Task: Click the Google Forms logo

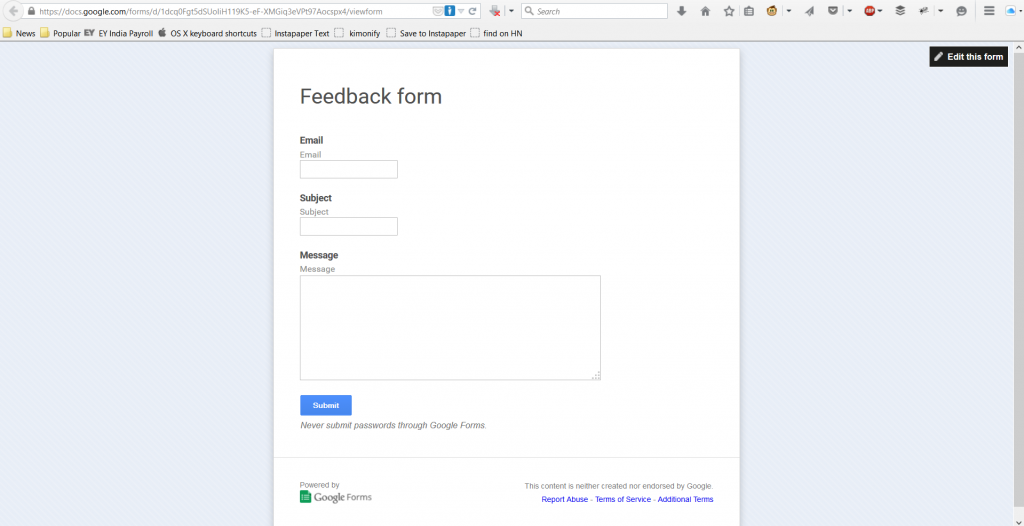Action: point(336,497)
